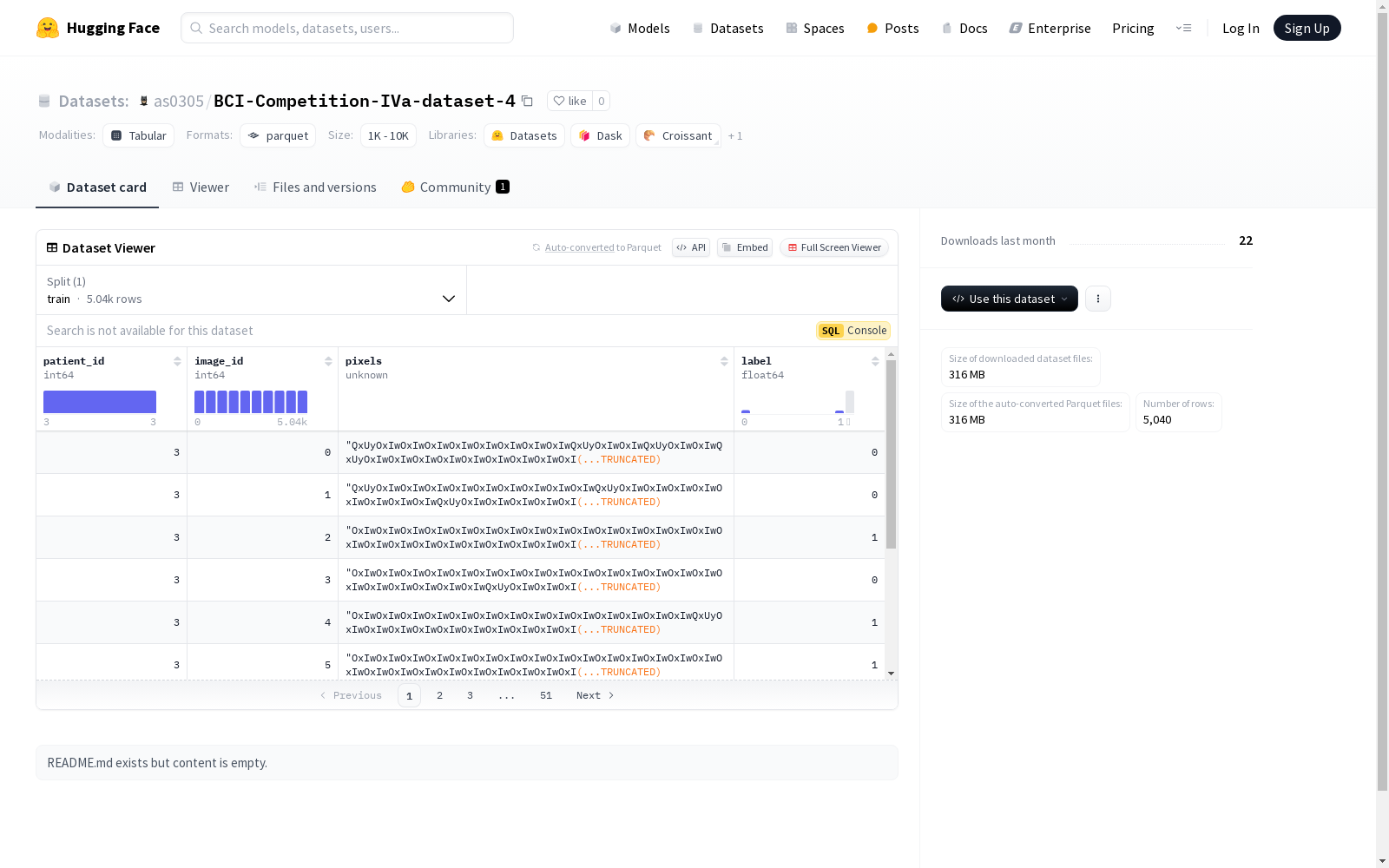Click the dataset table vertical scrollbar thumb
The image size is (1389, 868).
pyautogui.click(x=891, y=454)
